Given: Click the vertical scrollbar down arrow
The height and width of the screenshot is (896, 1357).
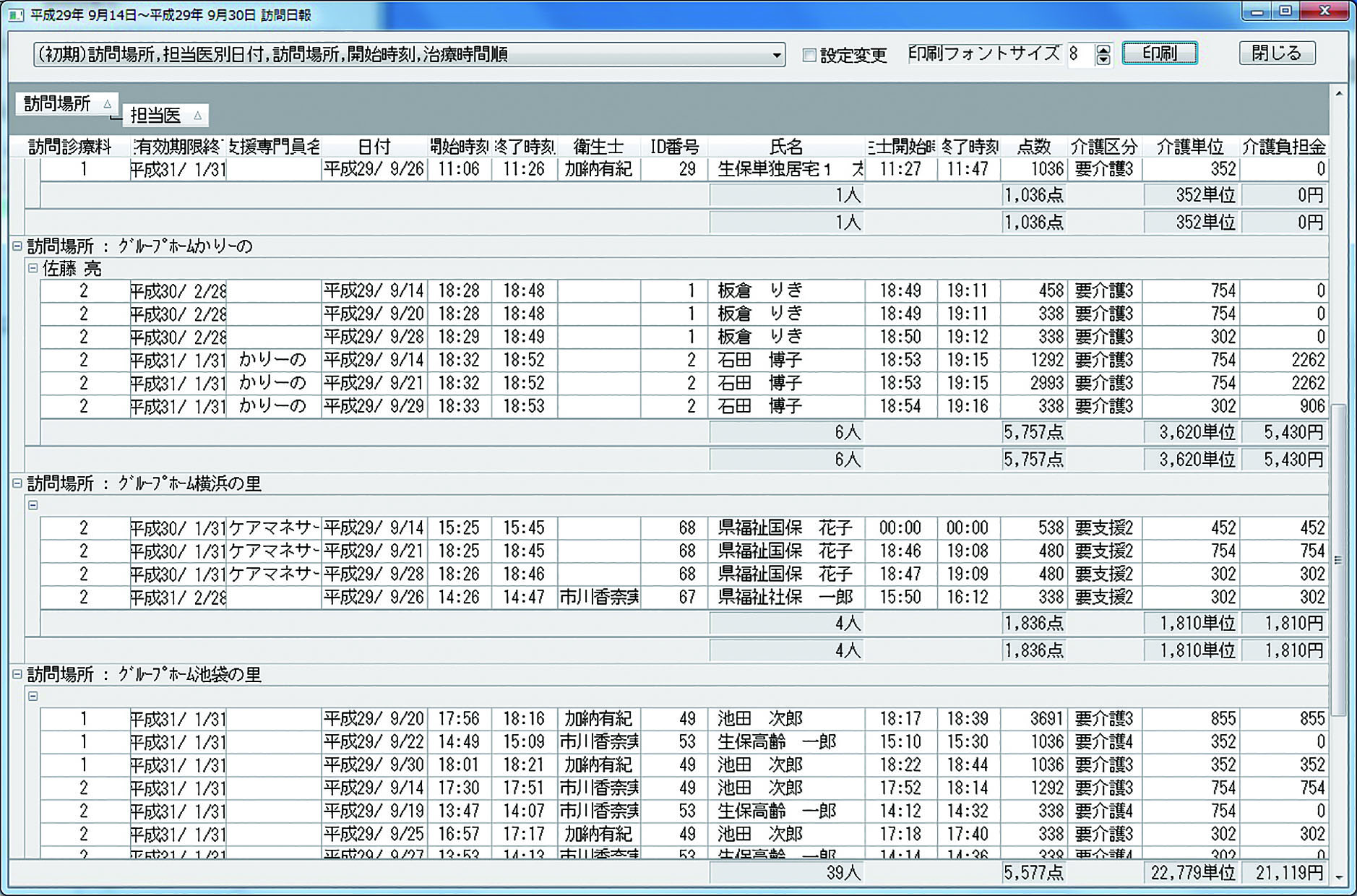Looking at the screenshot, I should tap(1339, 877).
